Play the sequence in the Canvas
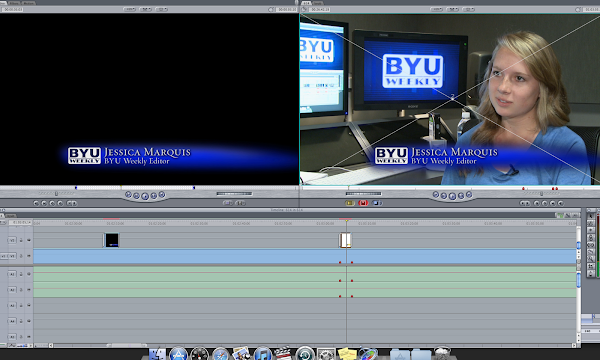 [452, 196]
